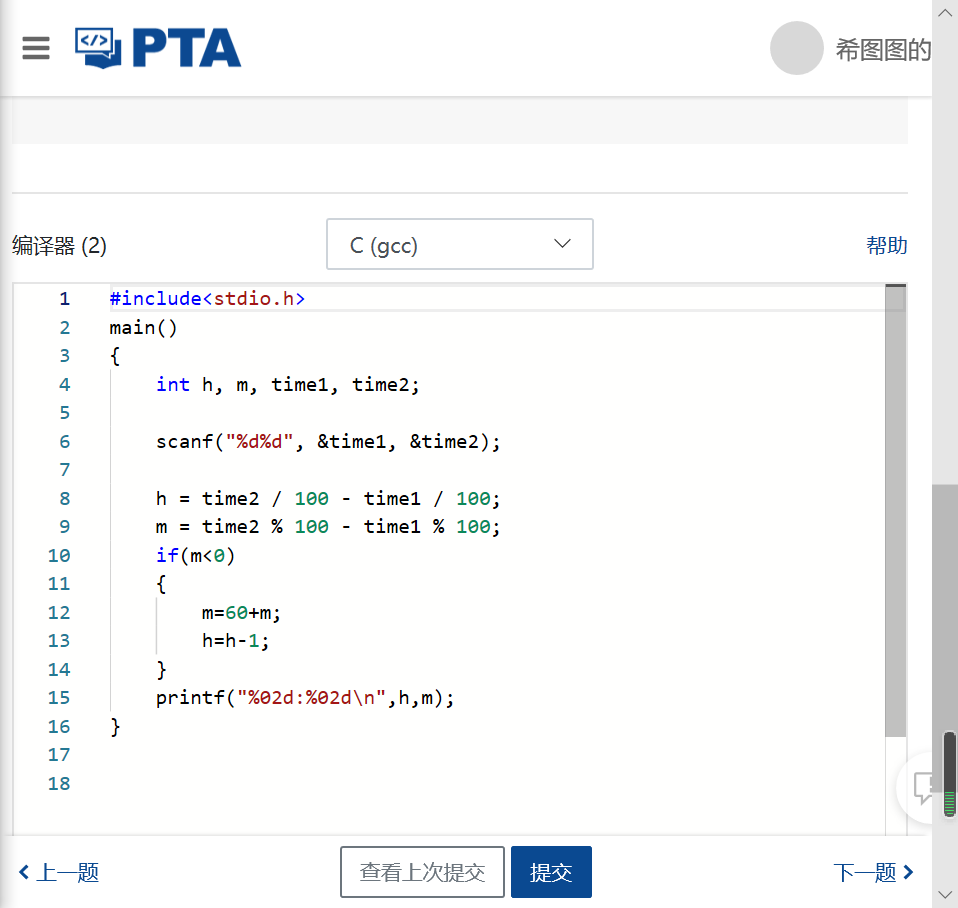The image size is (958, 908).
Task: Place cursor on empty line 17
Action: (x=400, y=755)
